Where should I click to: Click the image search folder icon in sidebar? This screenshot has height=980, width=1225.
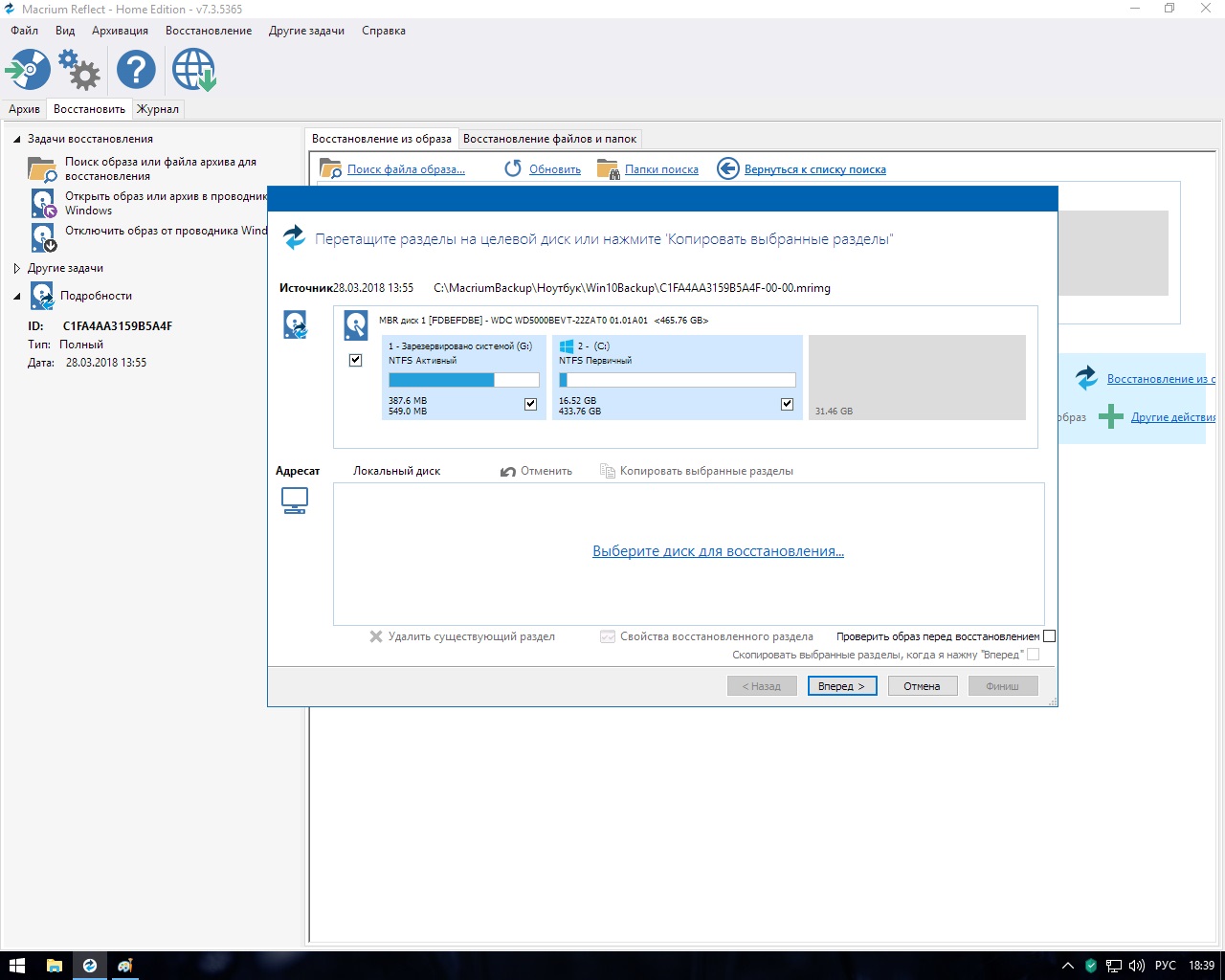pyautogui.click(x=42, y=169)
